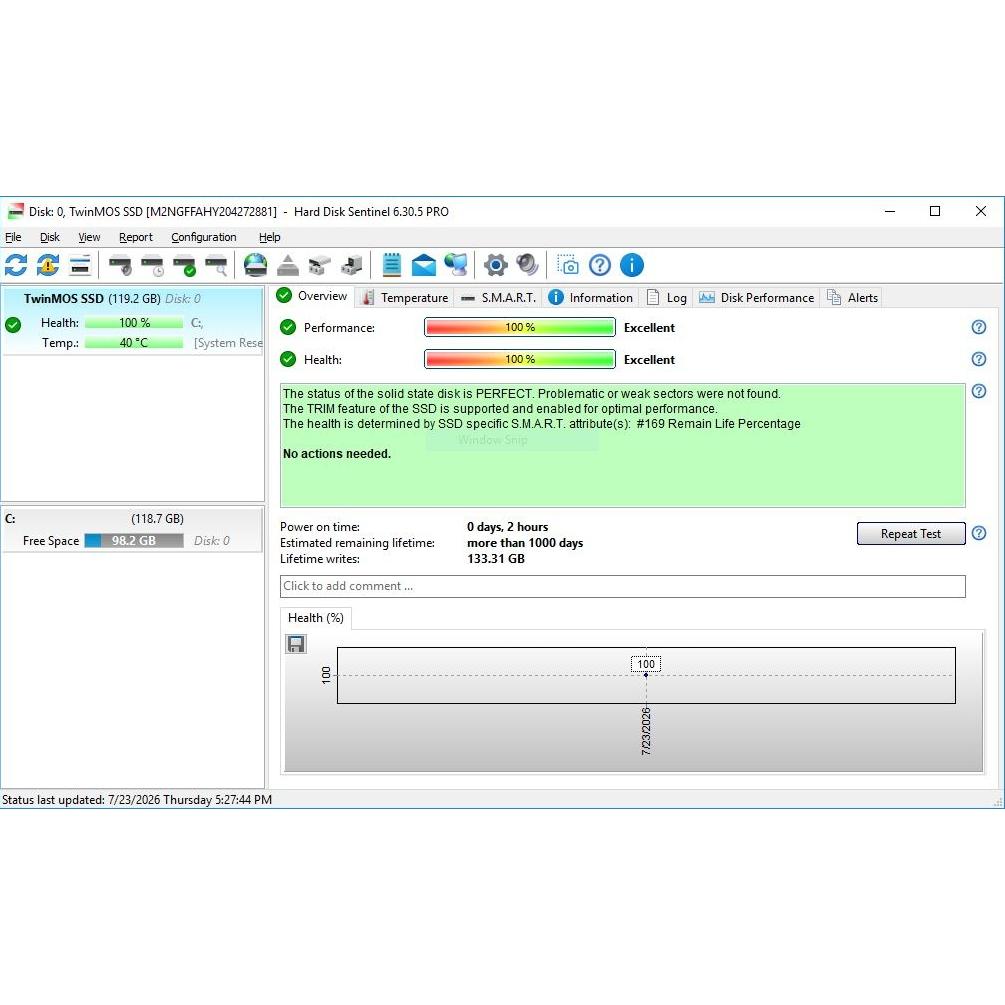Image resolution: width=1005 pixels, height=1005 pixels.
Task: Click the '0 days, 2 hours' power on value
Action: tap(508, 527)
